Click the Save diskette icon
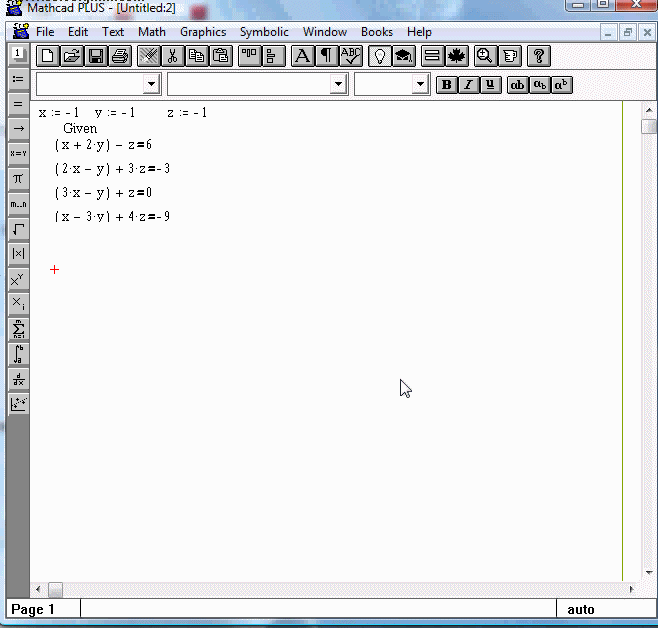 (96, 56)
